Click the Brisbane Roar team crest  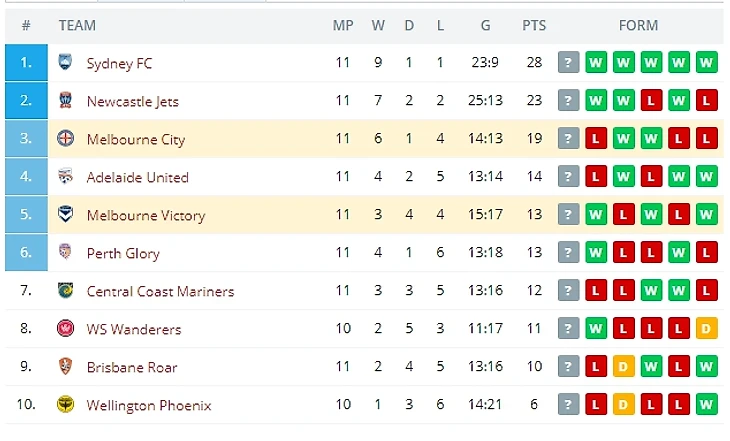coord(66,367)
